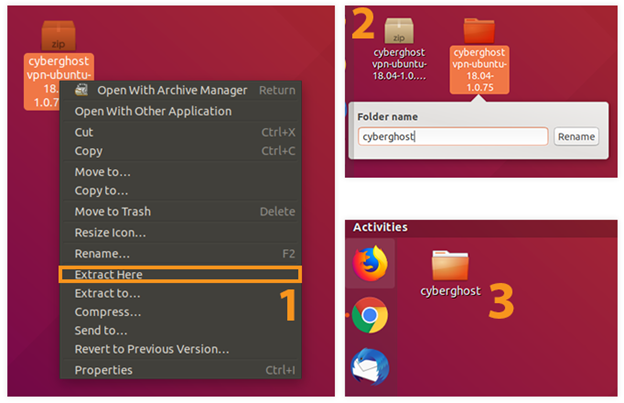Open With Archive Manager menu entry

181,90
